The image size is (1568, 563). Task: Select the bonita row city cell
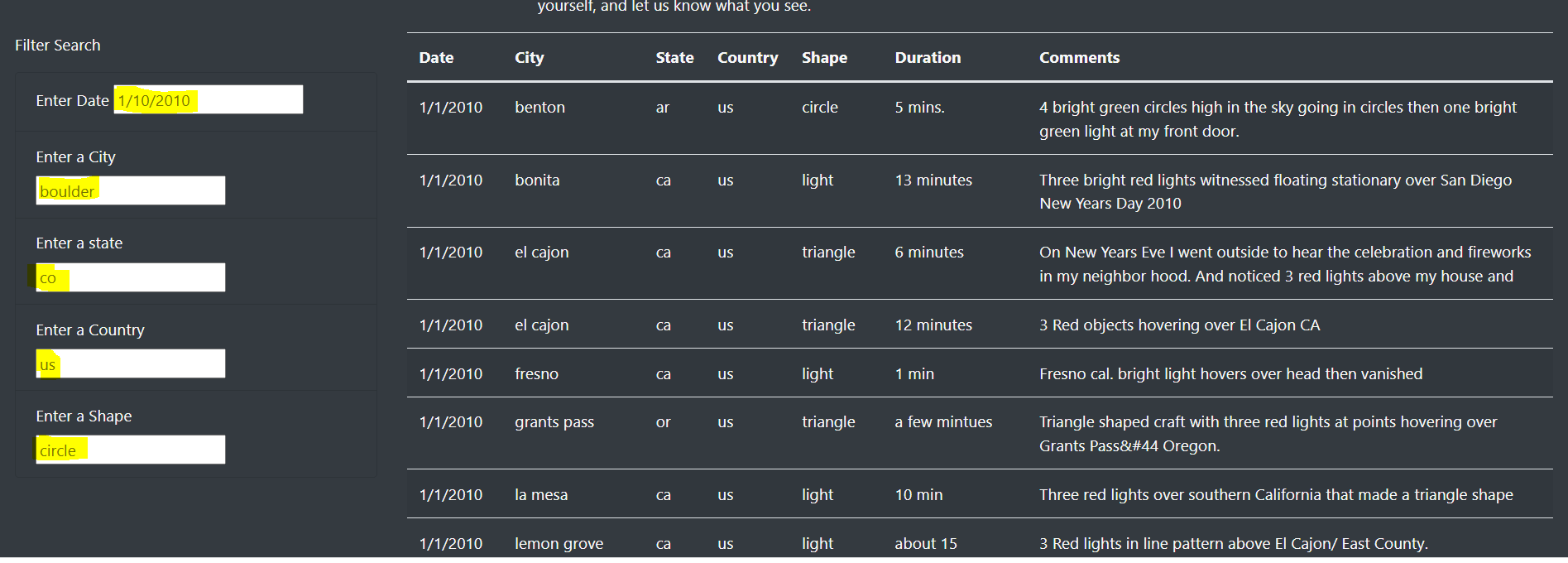pyautogui.click(x=537, y=180)
